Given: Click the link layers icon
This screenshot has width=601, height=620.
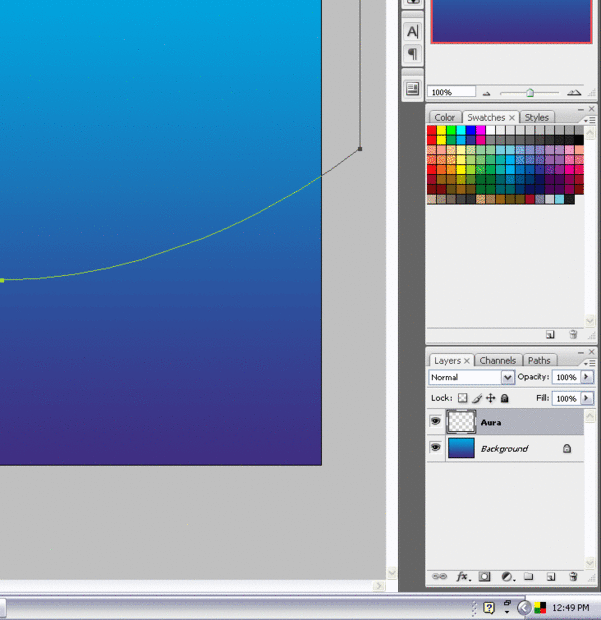Looking at the screenshot, I should tap(439, 577).
